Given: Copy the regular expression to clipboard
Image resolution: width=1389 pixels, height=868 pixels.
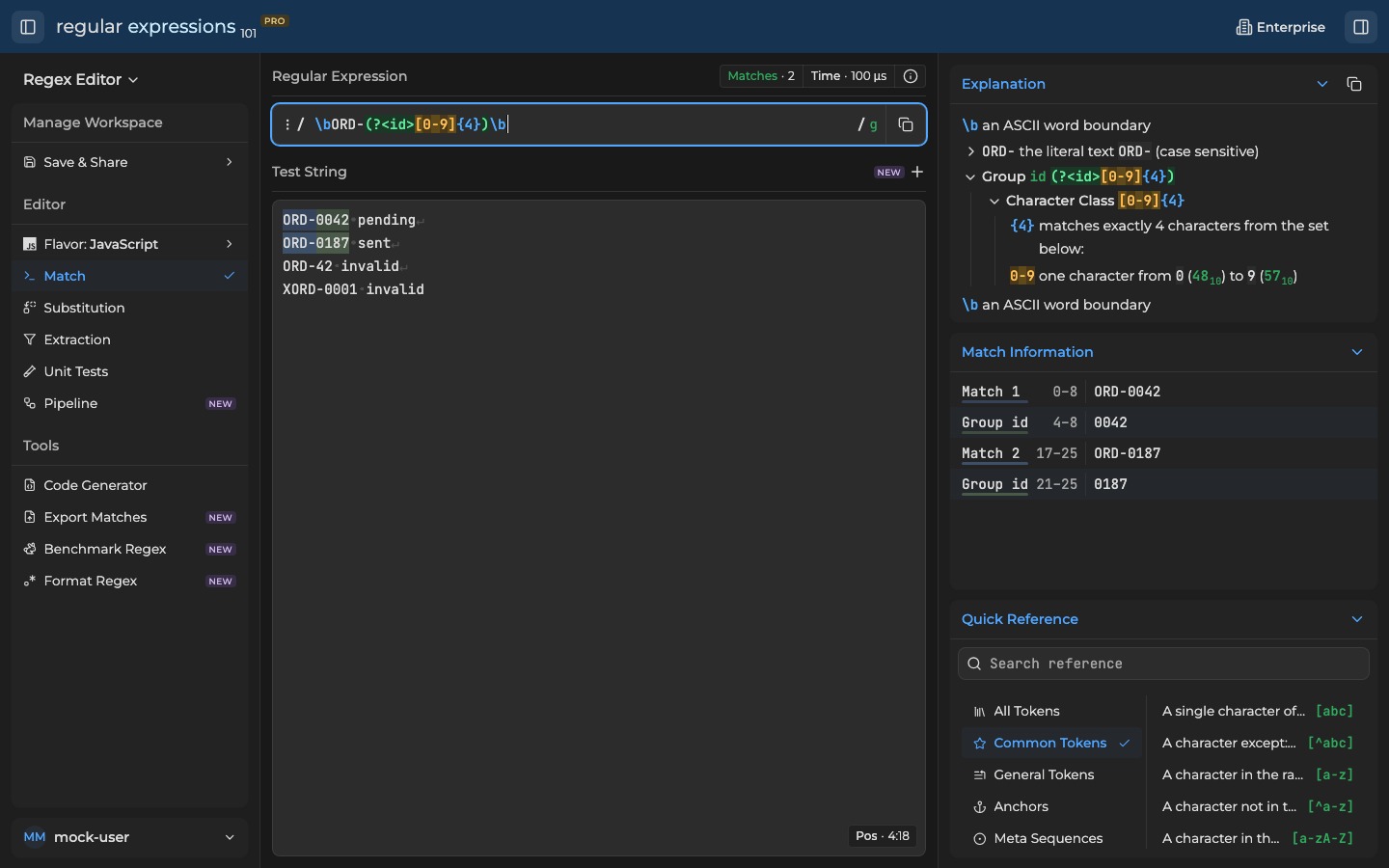Looking at the screenshot, I should coord(907,124).
